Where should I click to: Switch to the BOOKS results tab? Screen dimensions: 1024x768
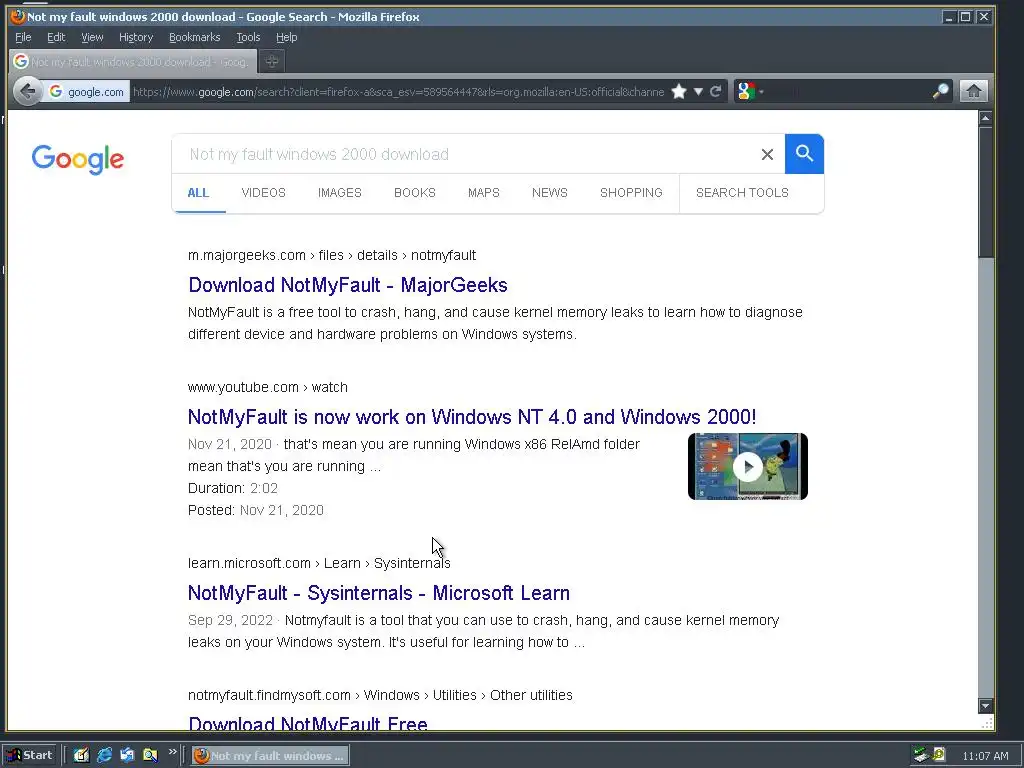pyautogui.click(x=415, y=193)
